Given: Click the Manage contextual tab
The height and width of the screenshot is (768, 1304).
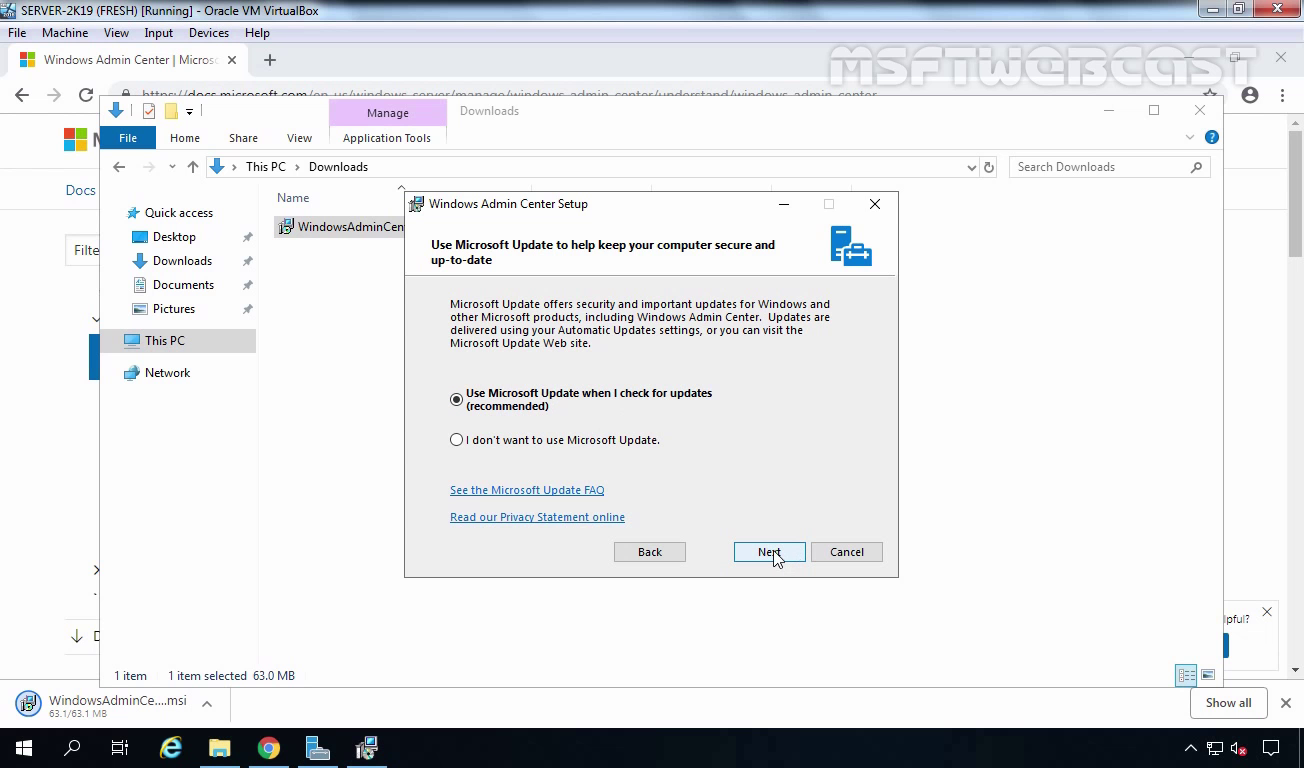Looking at the screenshot, I should [x=387, y=113].
